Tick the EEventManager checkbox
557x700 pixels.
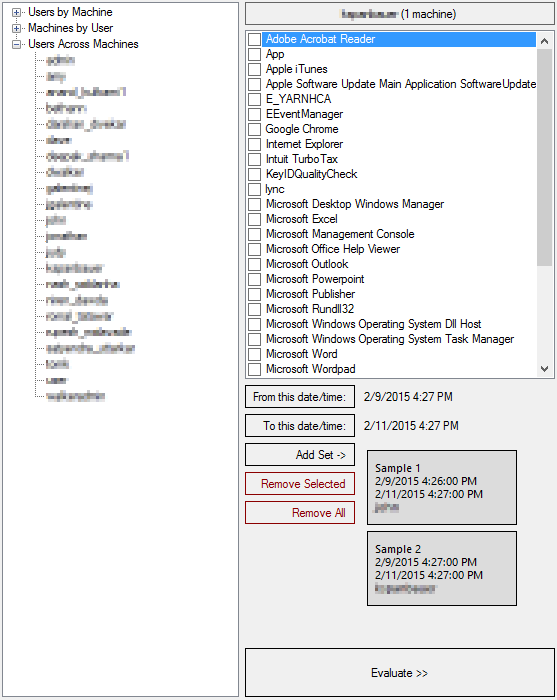click(254, 114)
